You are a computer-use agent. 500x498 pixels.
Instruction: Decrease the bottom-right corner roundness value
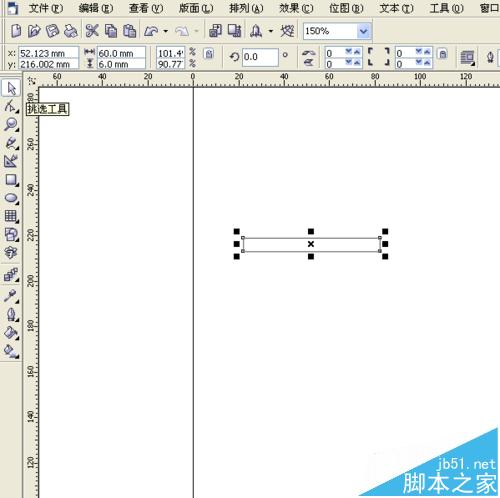point(419,62)
